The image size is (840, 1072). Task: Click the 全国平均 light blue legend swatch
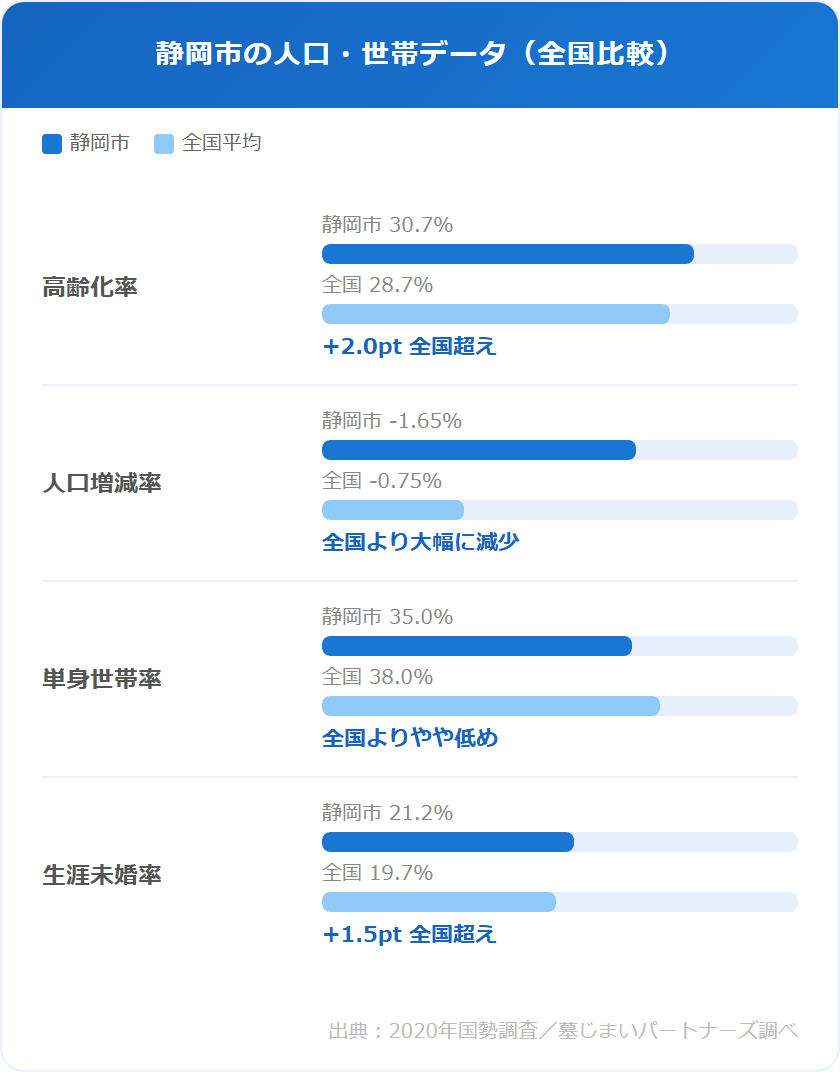tap(164, 144)
